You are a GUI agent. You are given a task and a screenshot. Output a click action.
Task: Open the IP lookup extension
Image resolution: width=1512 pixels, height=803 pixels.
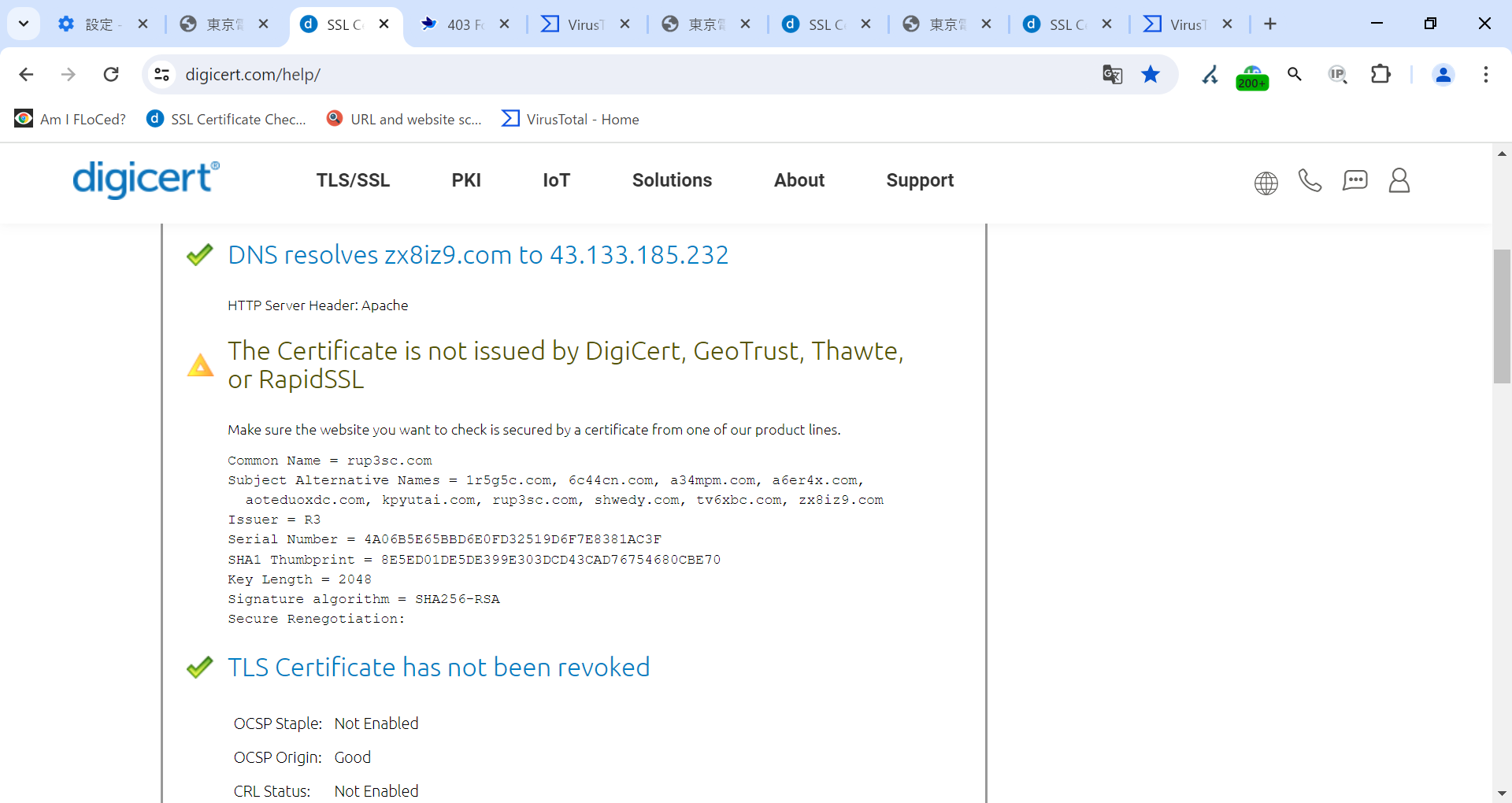click(1338, 75)
